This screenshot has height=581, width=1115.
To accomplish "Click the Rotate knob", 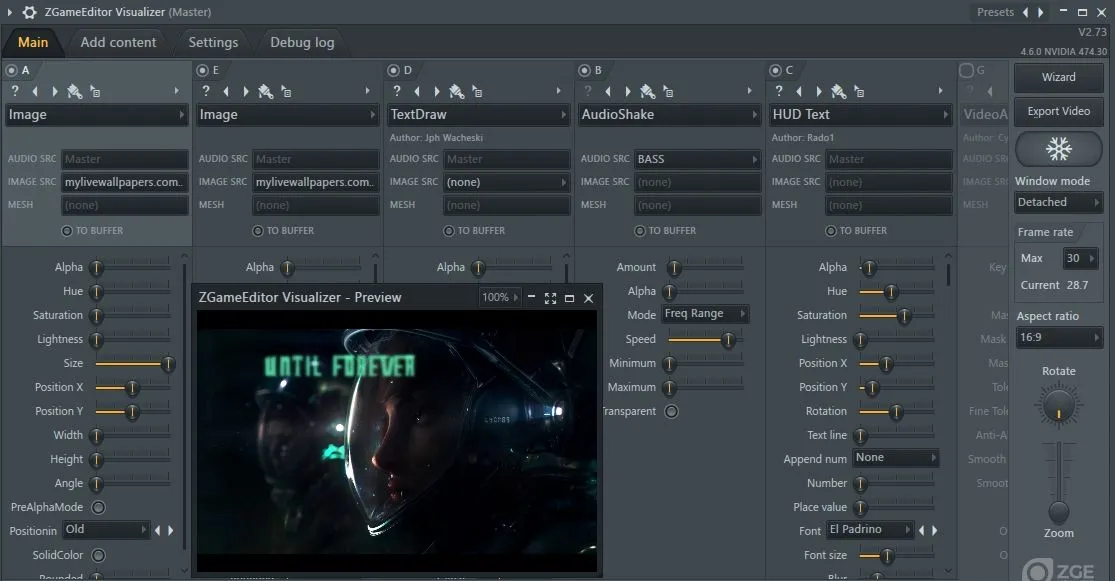I will (1058, 405).
